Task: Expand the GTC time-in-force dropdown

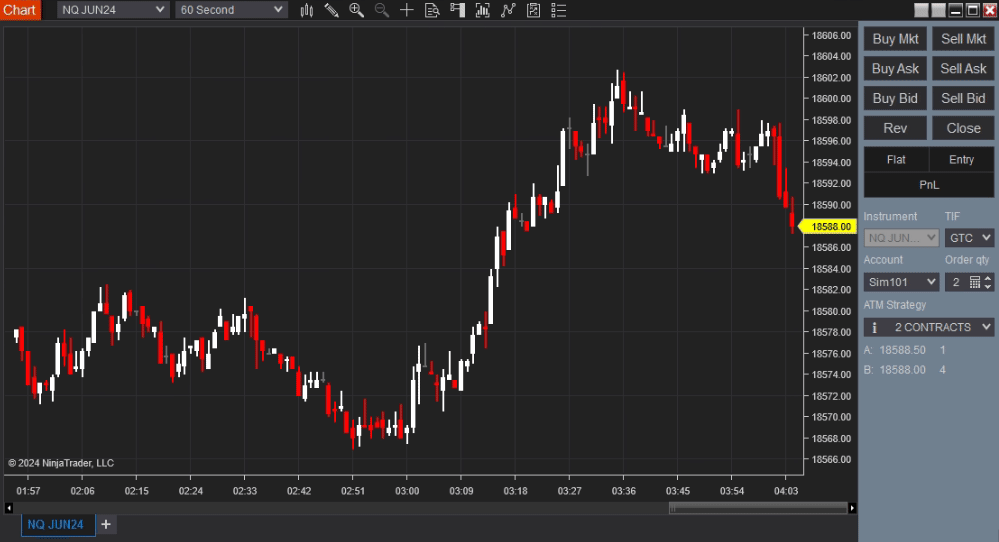Action: click(x=969, y=238)
